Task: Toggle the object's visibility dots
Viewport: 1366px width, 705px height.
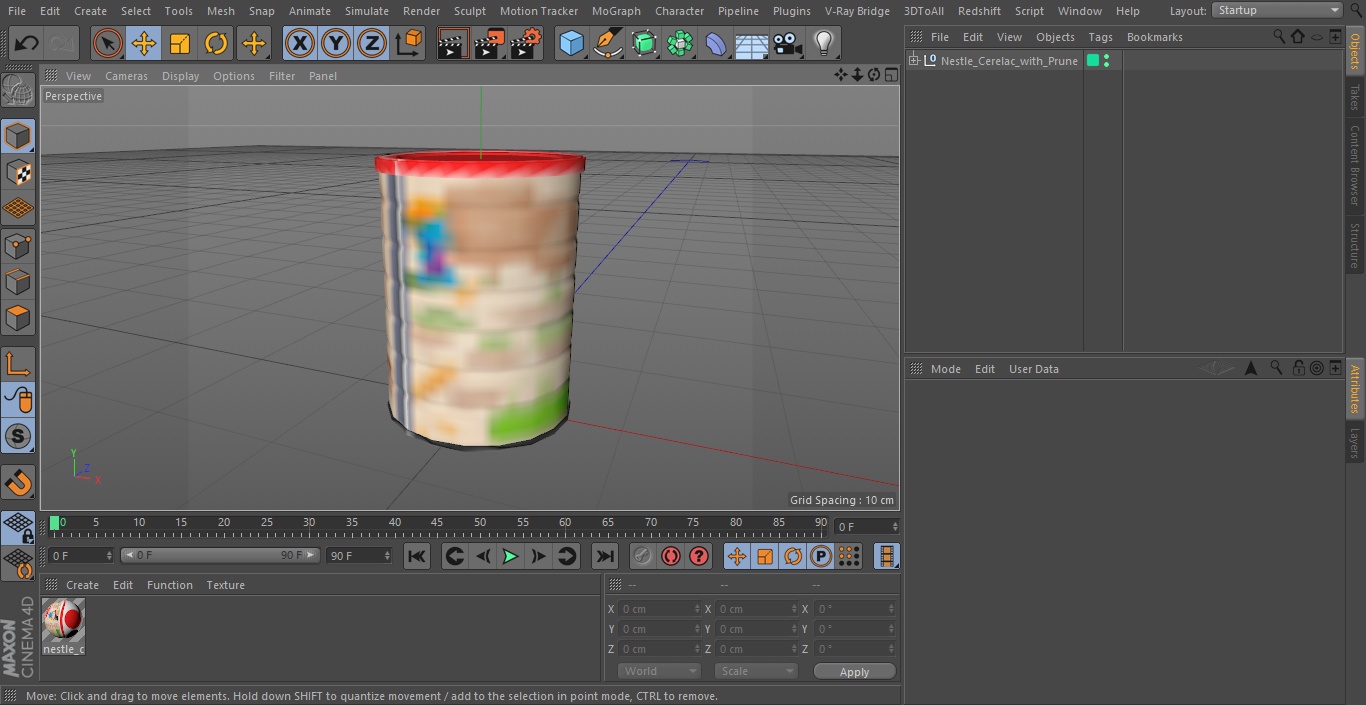Action: [x=1106, y=61]
